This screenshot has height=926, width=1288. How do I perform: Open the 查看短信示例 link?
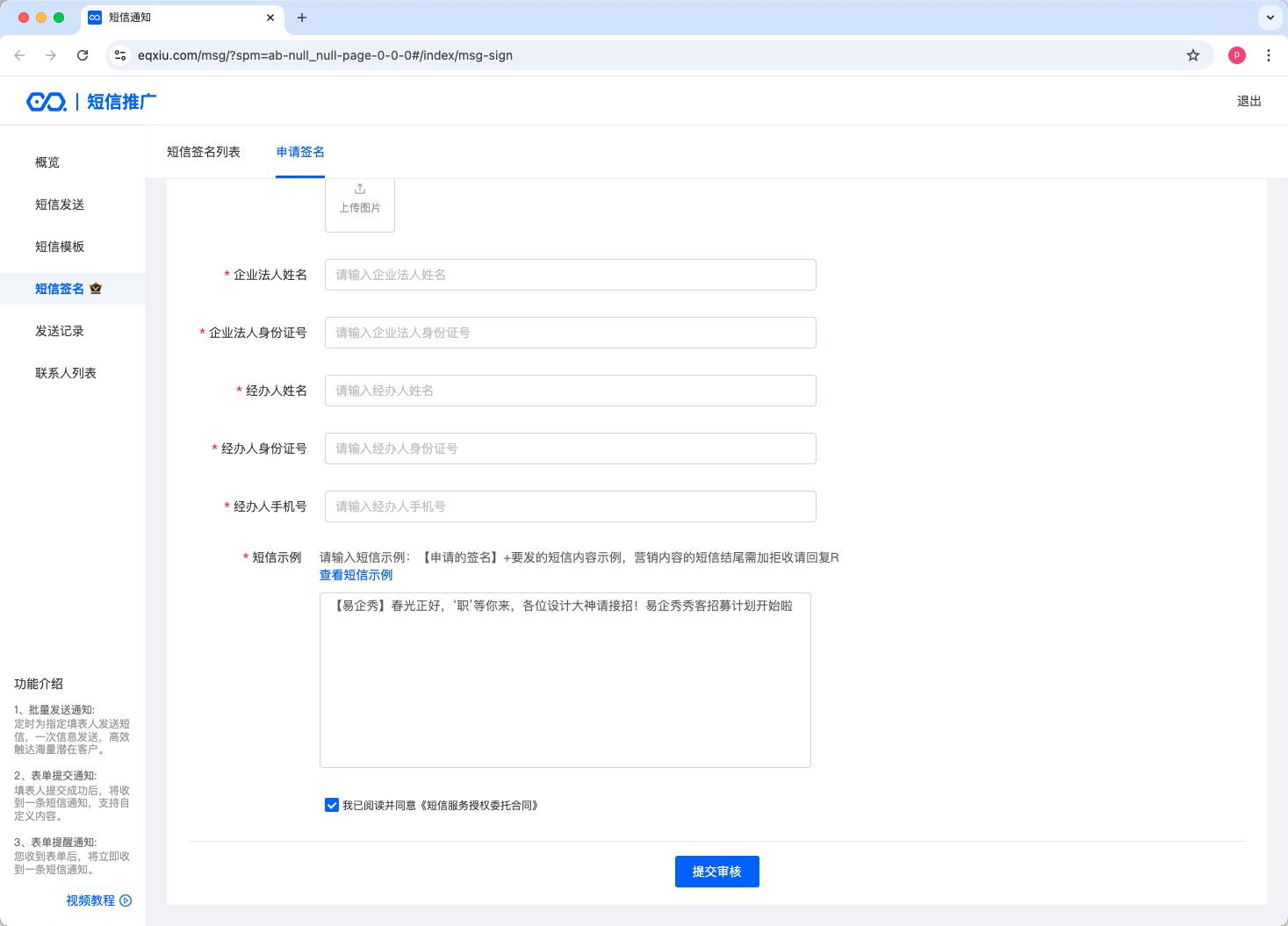coord(356,575)
